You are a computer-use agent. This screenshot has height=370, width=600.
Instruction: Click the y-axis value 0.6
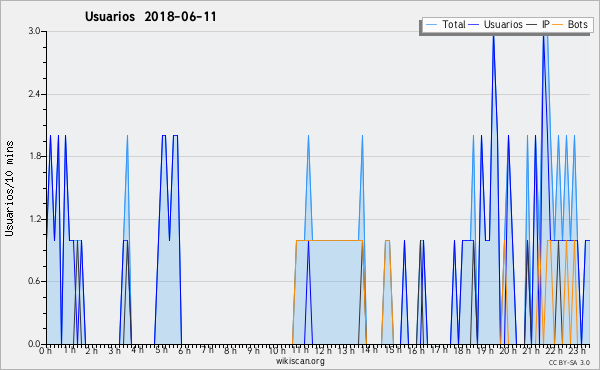coord(34,281)
